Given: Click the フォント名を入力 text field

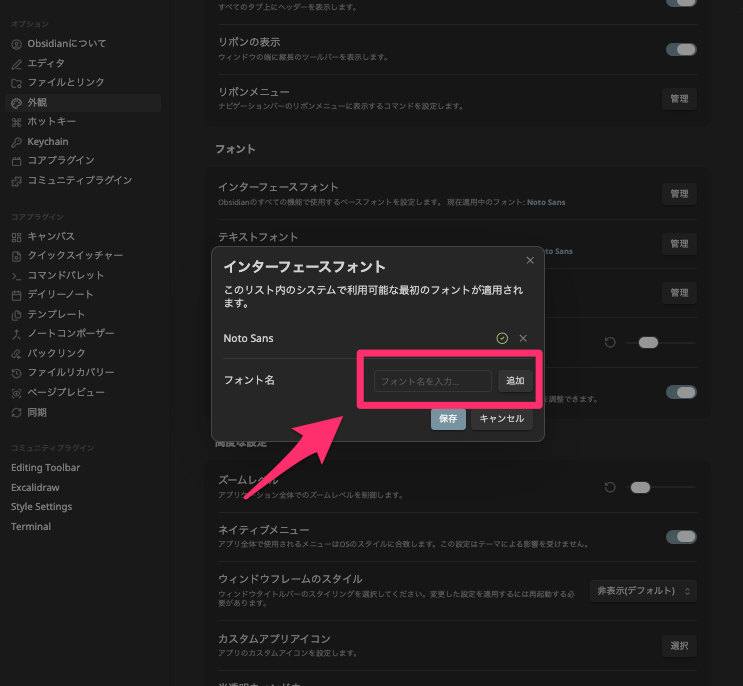Looking at the screenshot, I should coord(433,381).
